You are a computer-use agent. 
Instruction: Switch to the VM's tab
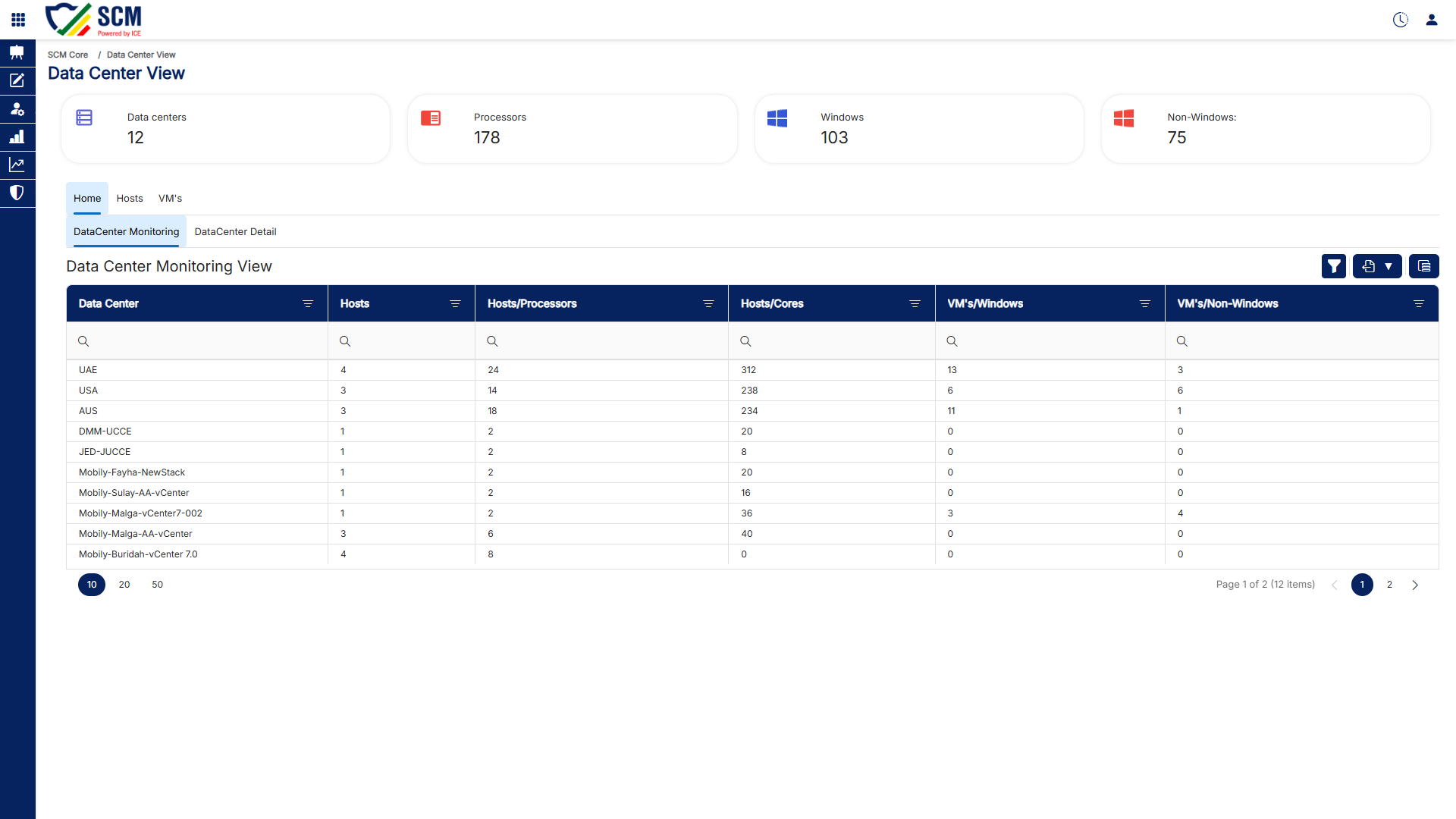(x=170, y=199)
